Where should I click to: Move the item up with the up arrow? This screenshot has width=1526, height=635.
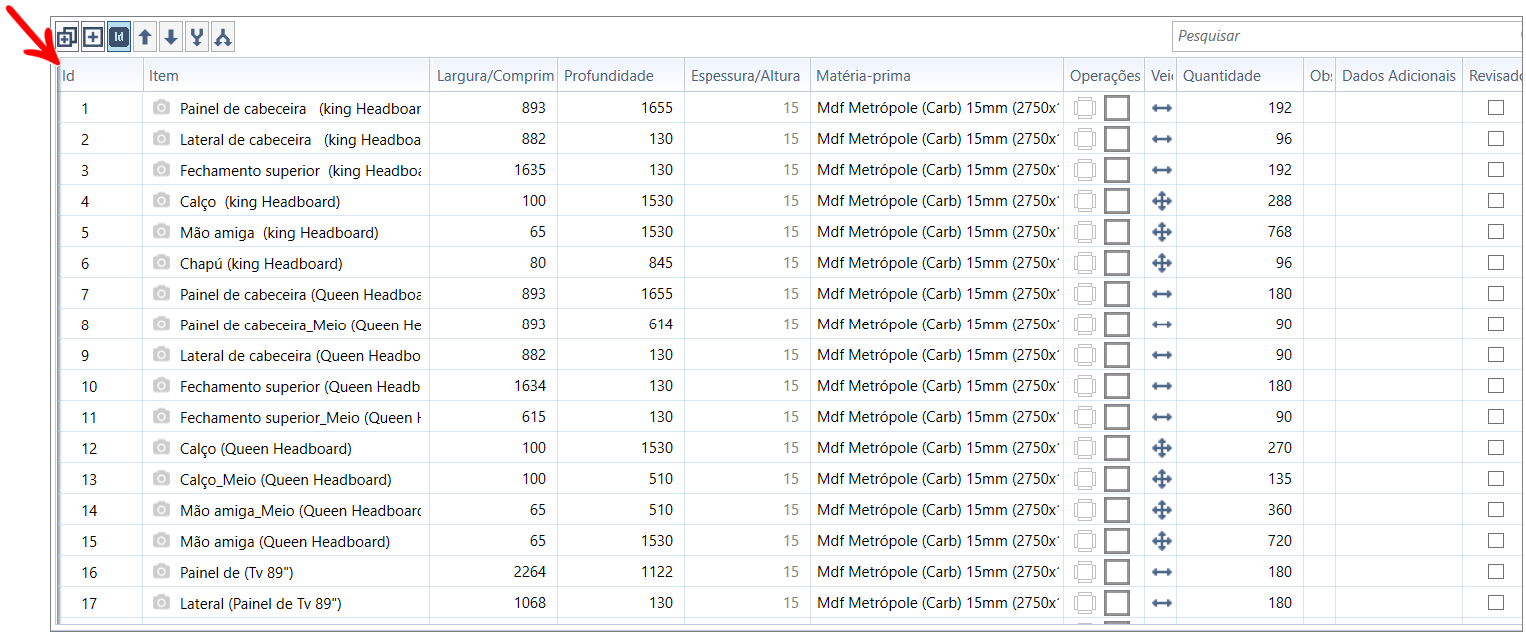coord(145,37)
